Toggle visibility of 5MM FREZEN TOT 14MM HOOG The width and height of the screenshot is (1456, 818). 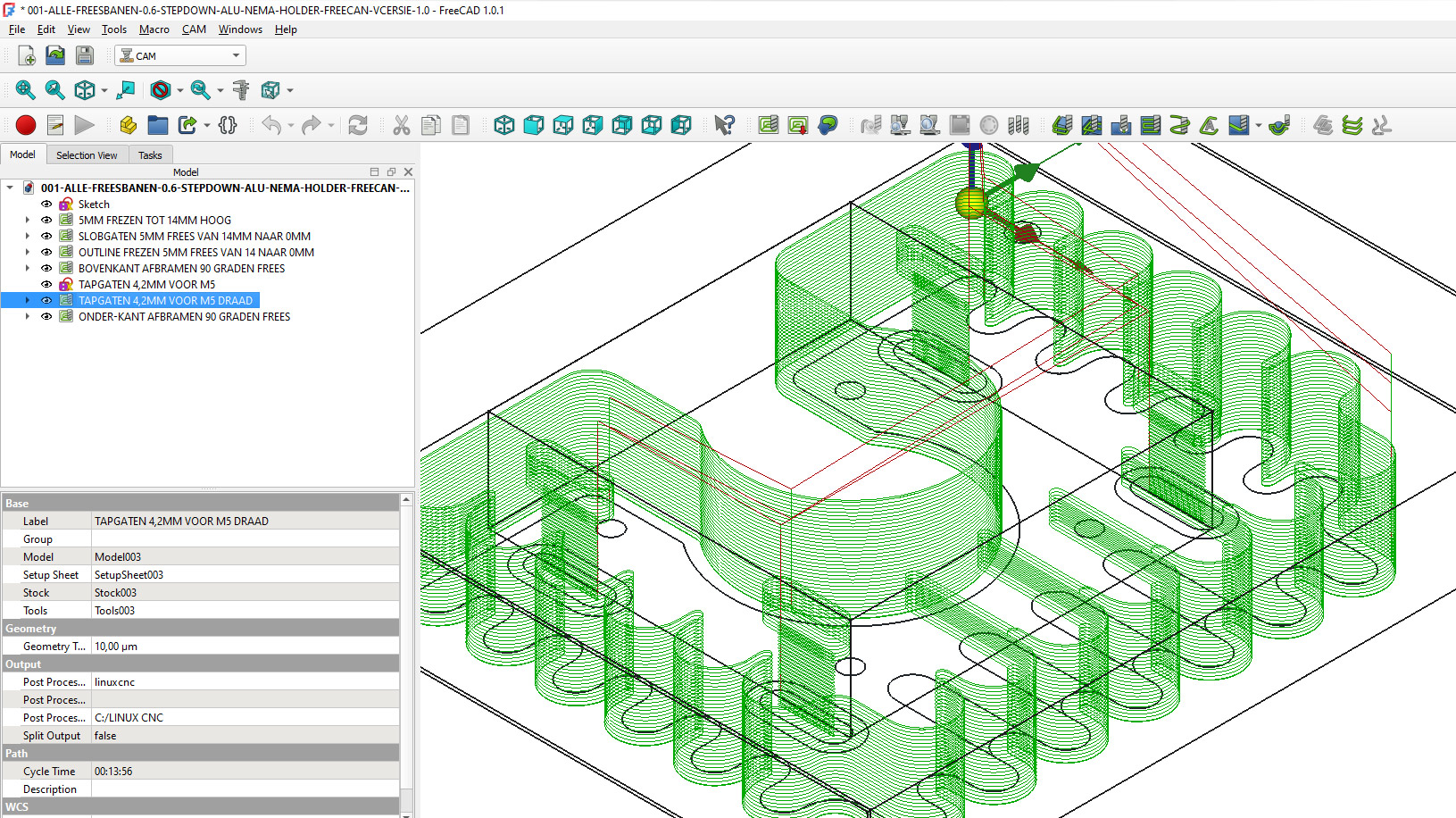46,221
